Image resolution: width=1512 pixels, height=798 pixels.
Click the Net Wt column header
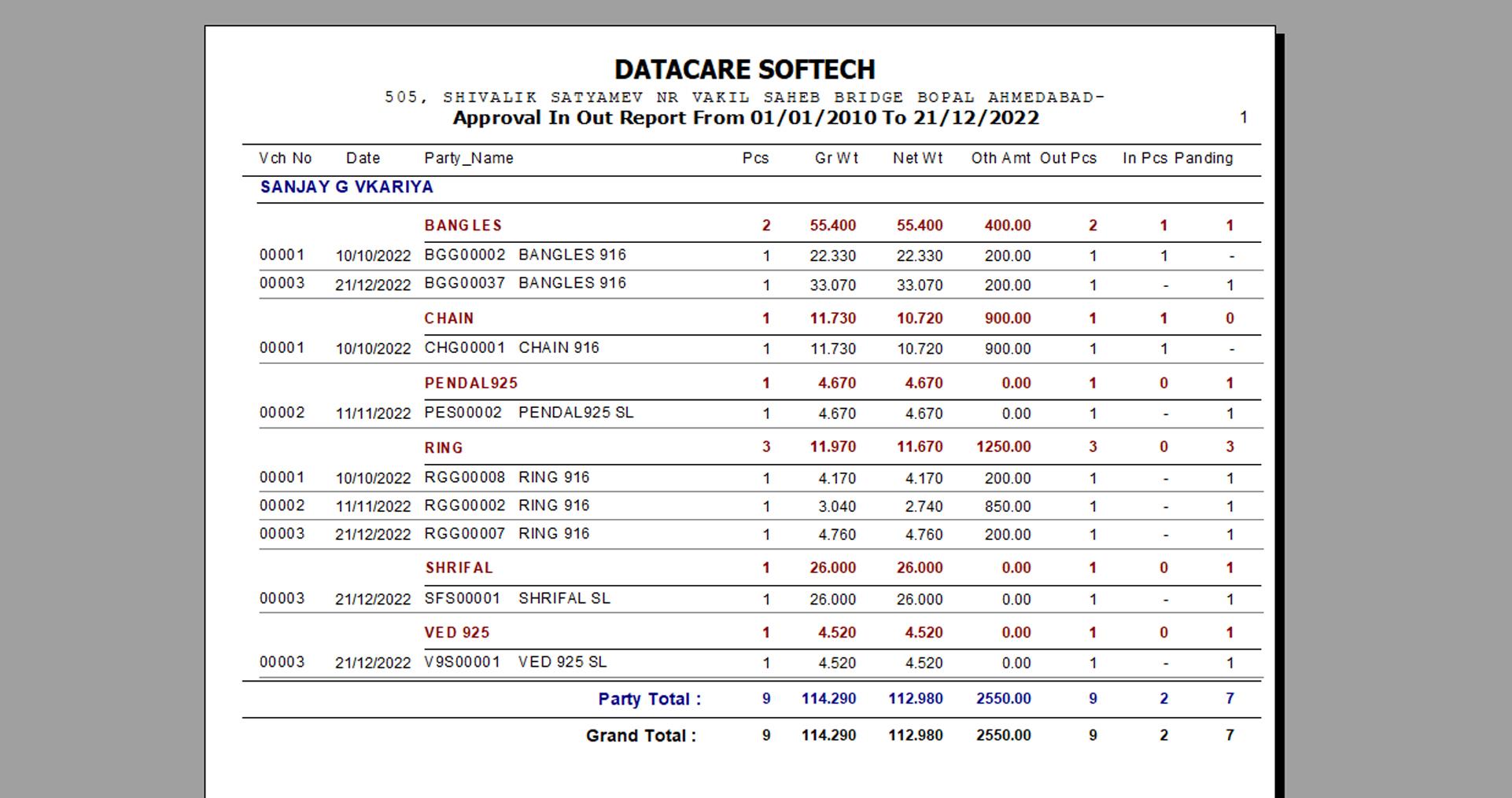tap(917, 158)
